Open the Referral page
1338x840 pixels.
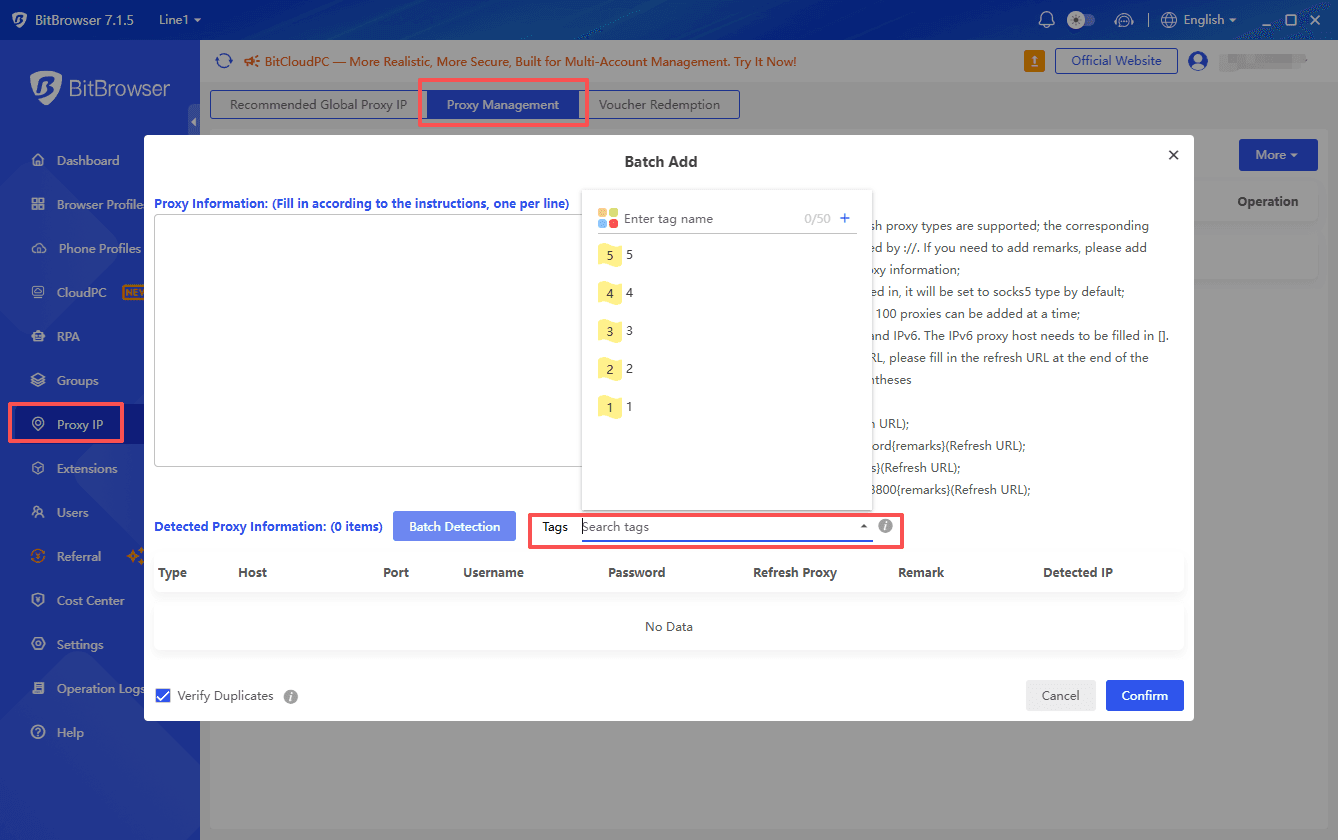tap(67, 556)
